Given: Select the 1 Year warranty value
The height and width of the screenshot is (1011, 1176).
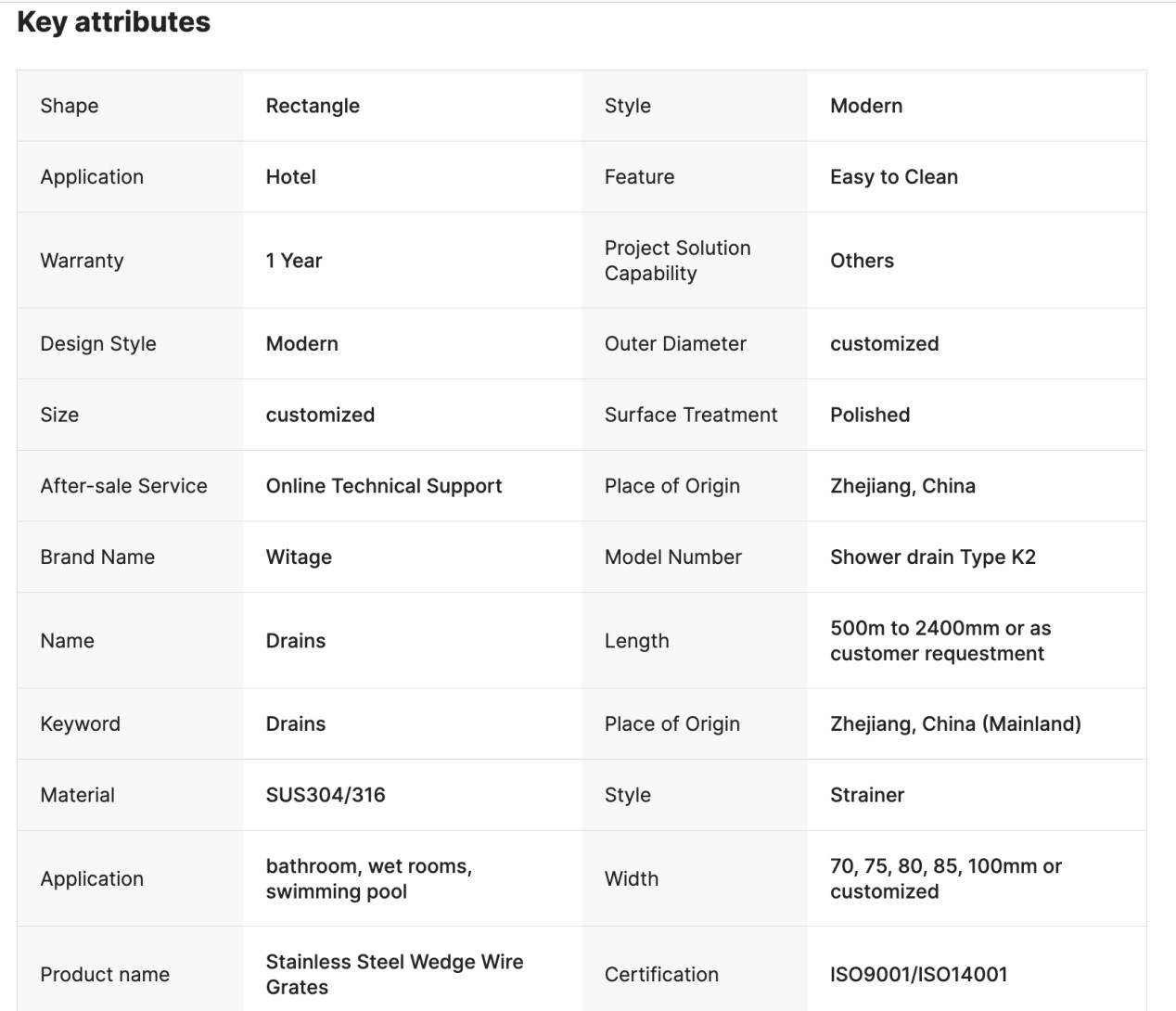Looking at the screenshot, I should click(293, 261).
